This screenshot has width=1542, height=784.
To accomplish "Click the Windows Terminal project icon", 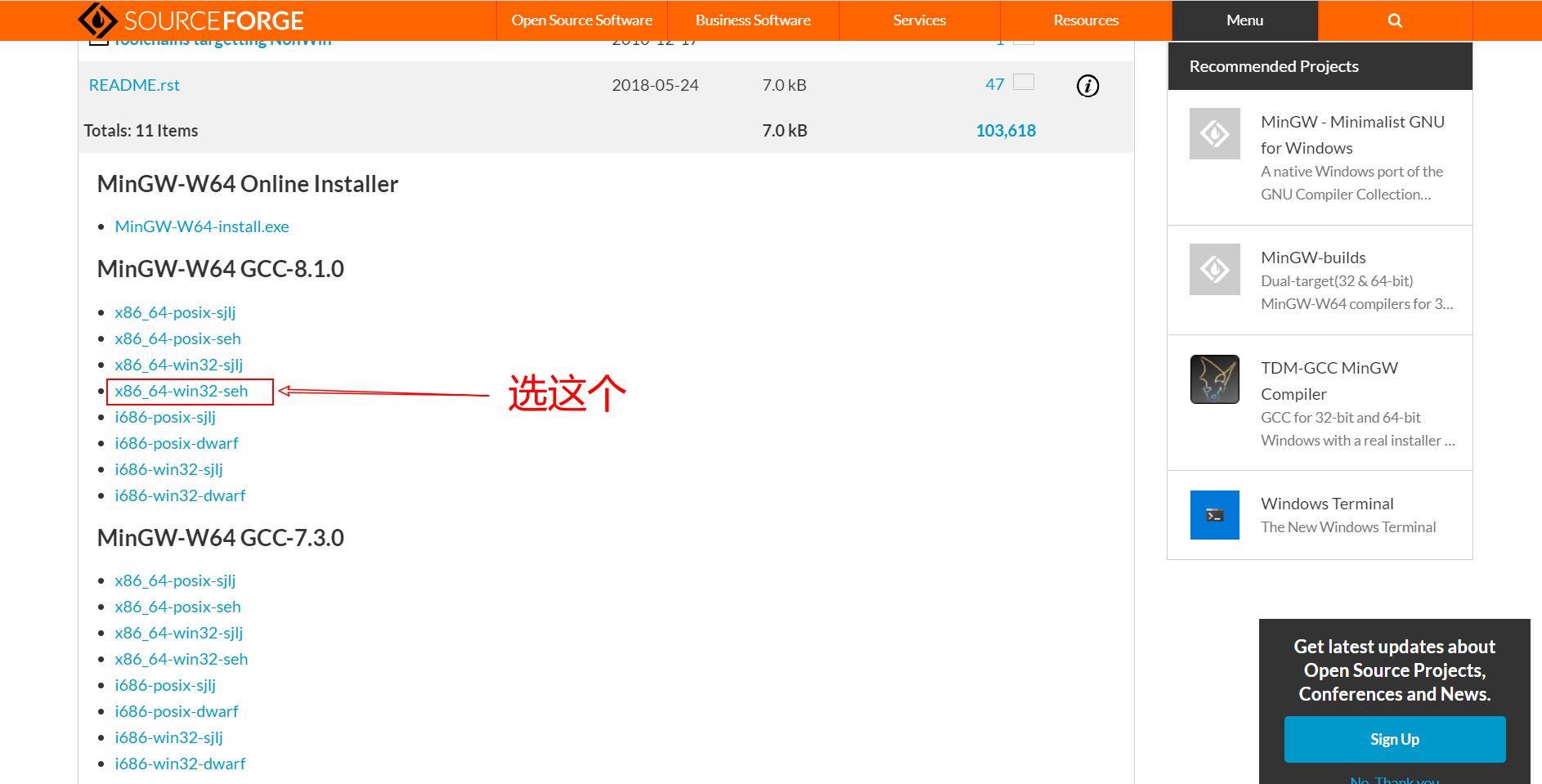I will point(1215,515).
